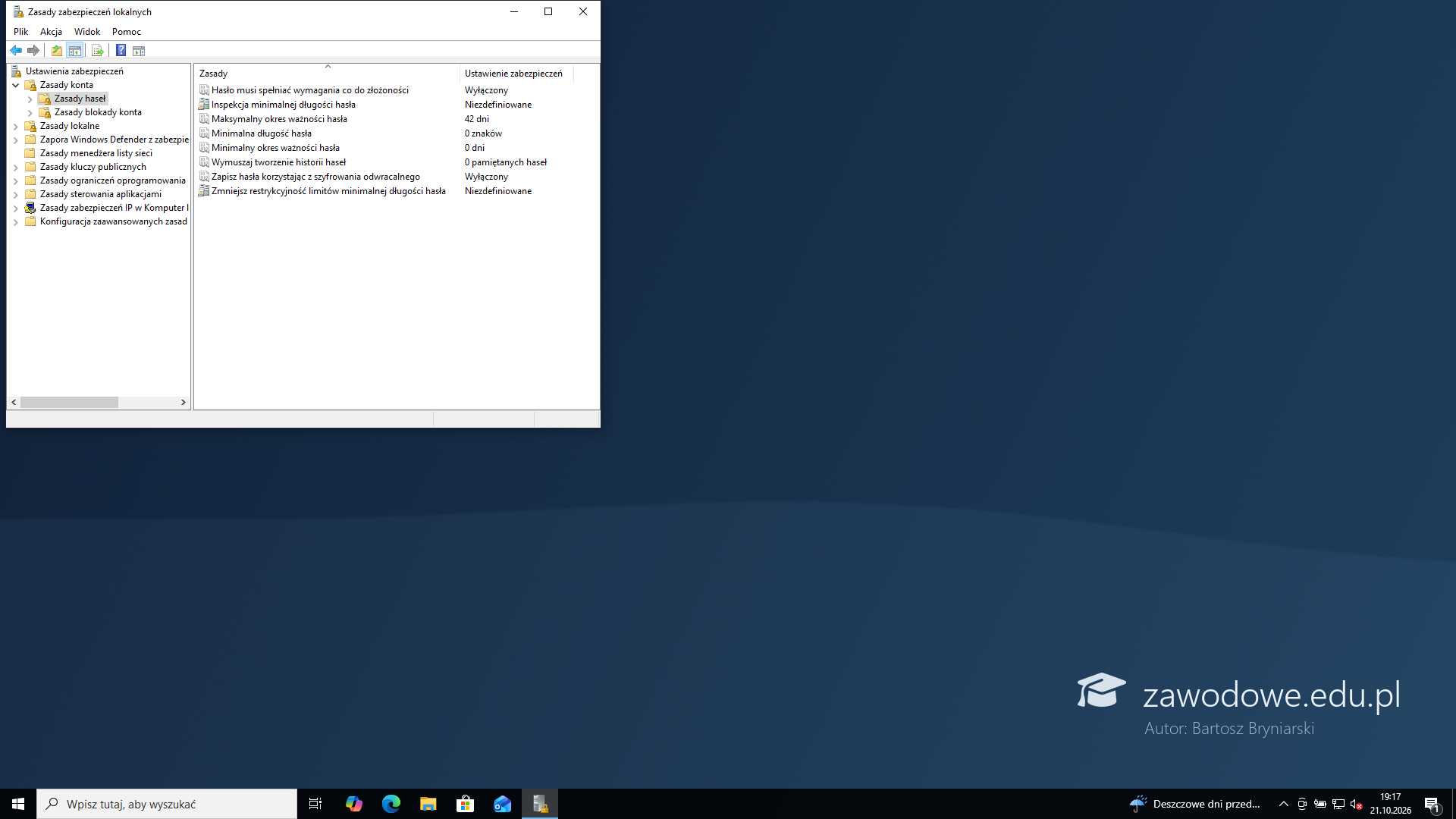
Task: Expand the Zasady blokady konta node
Action: pyautogui.click(x=30, y=112)
